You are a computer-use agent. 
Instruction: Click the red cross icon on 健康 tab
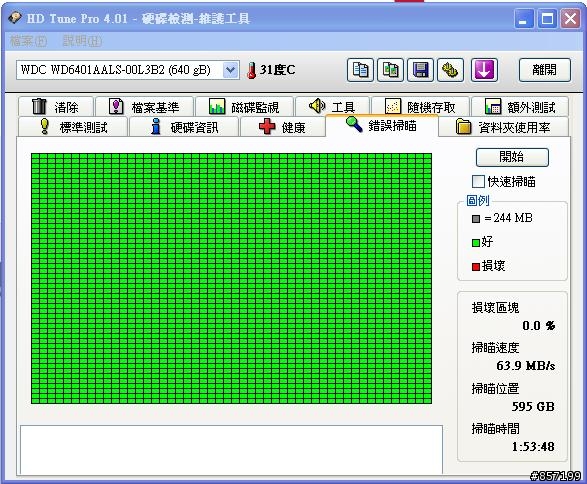267,127
